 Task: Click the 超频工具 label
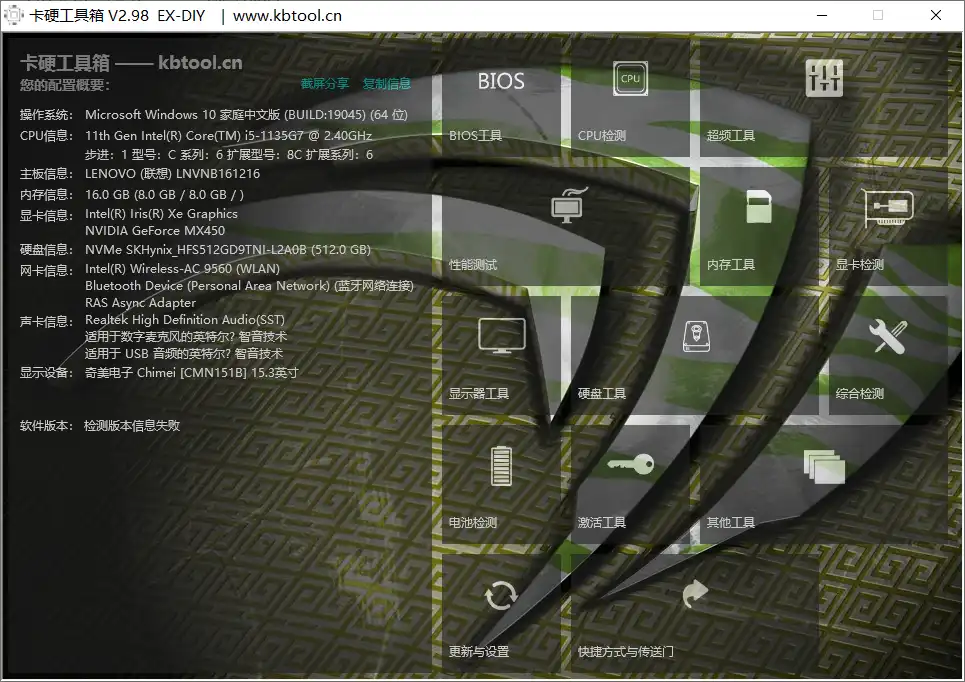(731, 135)
